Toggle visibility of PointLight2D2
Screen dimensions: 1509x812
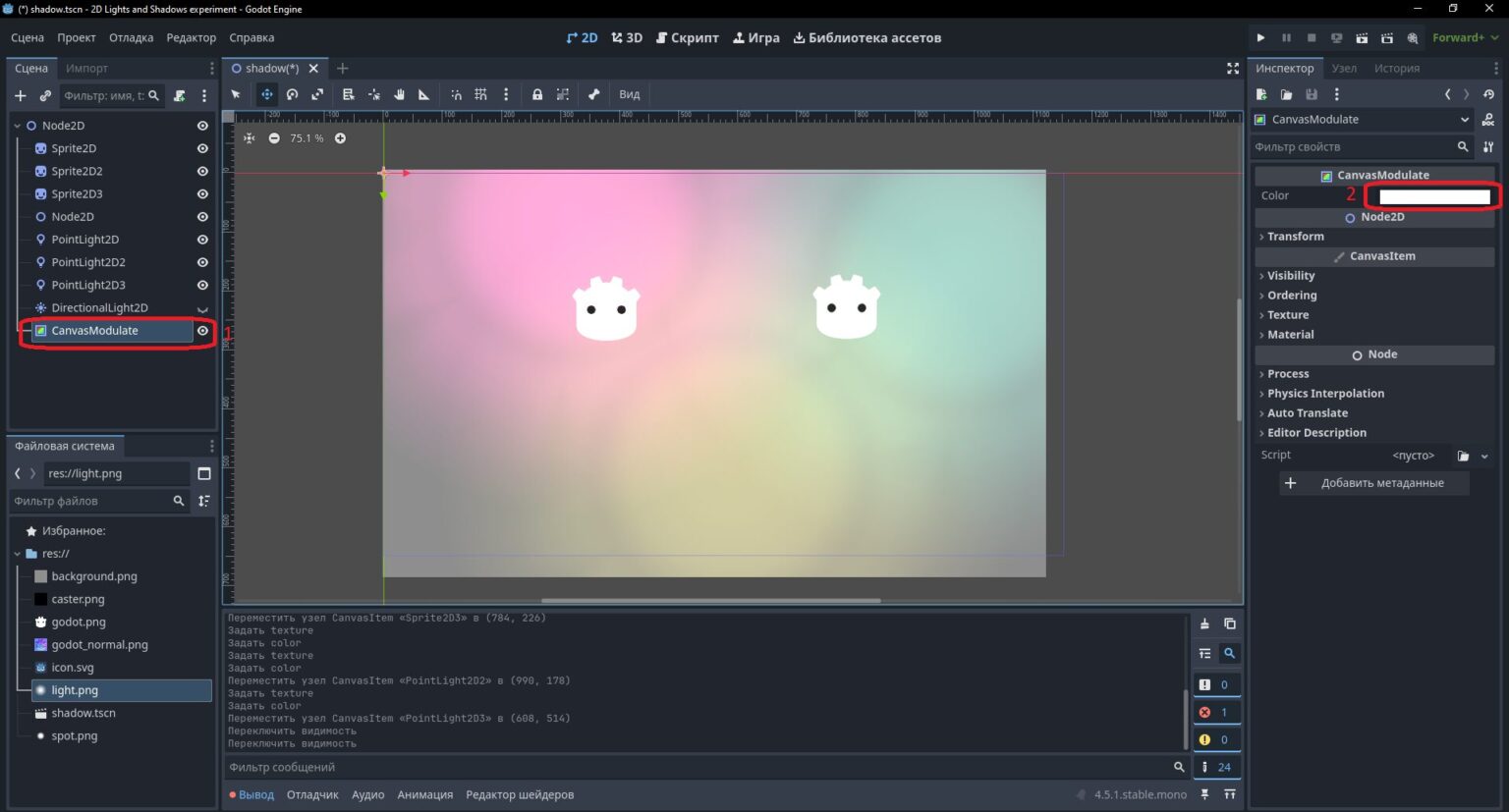(202, 262)
